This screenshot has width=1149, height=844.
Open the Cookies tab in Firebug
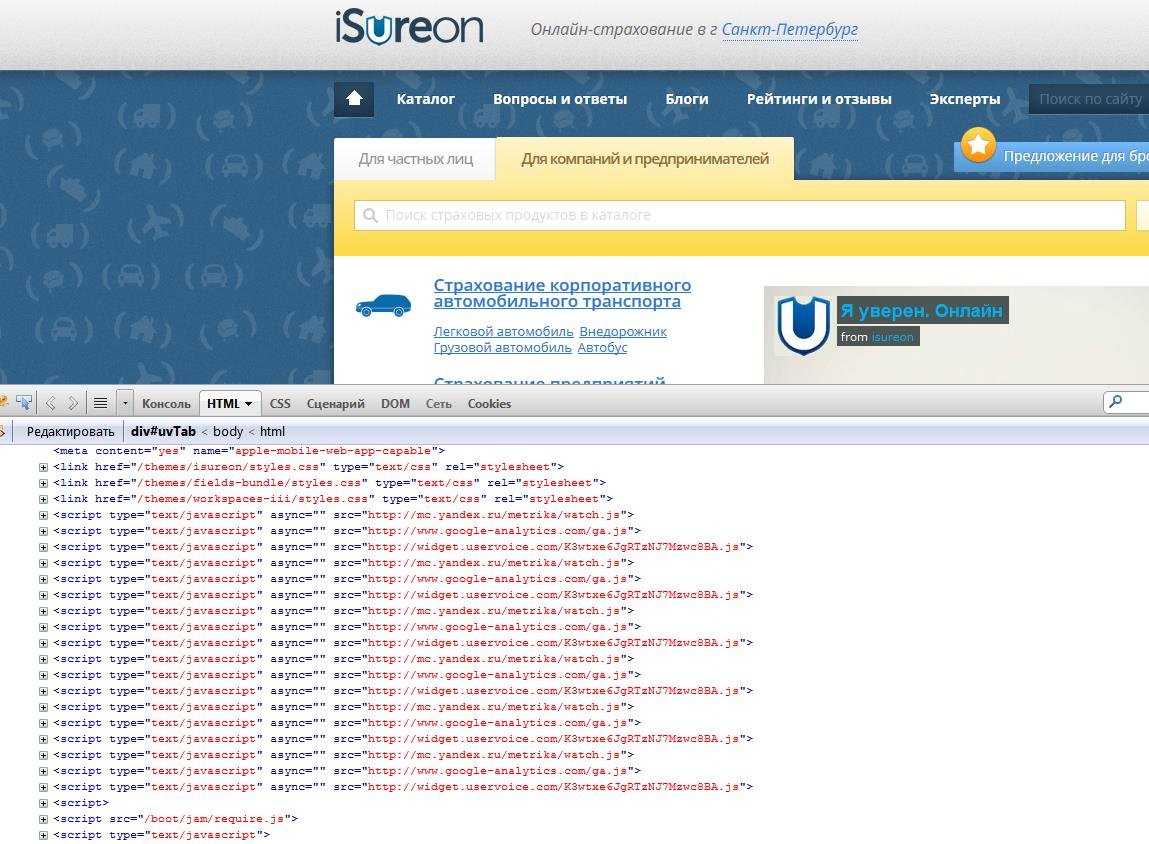point(489,404)
